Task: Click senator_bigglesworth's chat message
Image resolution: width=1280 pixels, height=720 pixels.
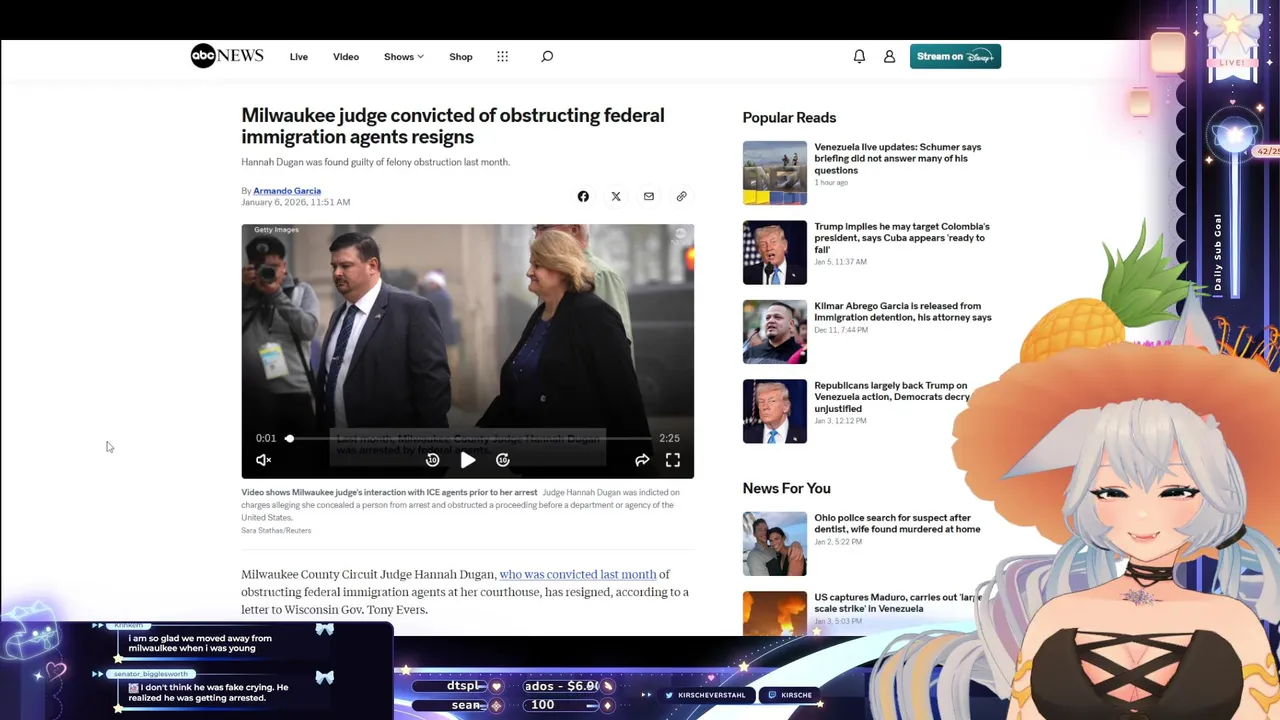Action: coord(207,692)
